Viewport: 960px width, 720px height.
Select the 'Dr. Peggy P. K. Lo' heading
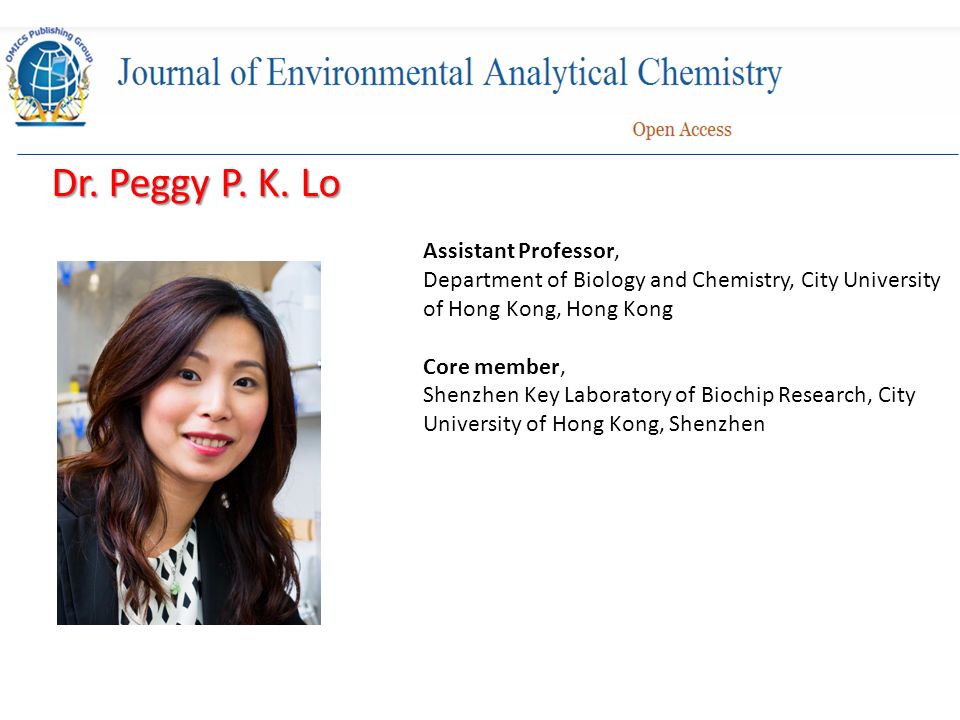coord(197,184)
